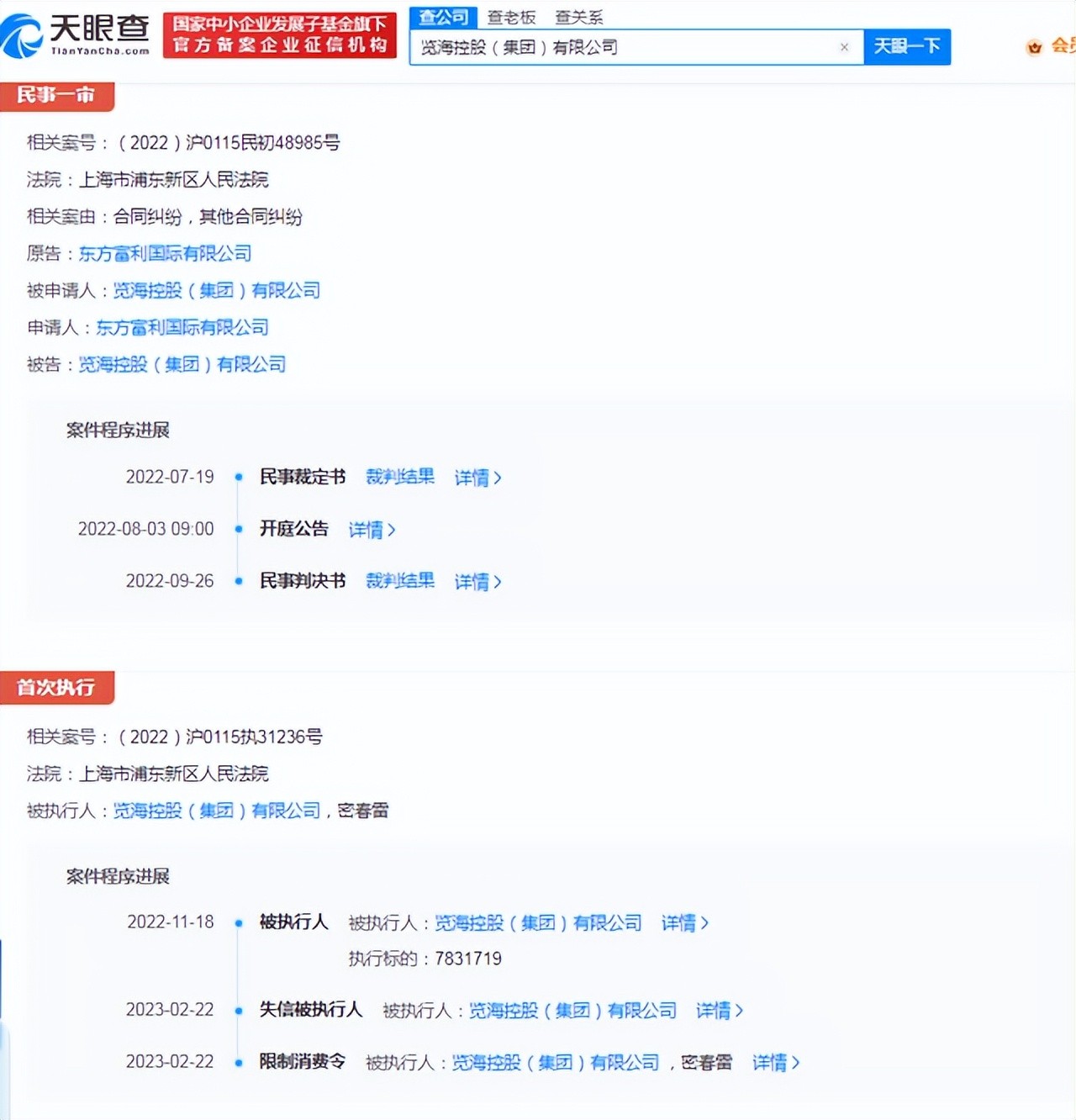Switch to the 查老板 tab
The image size is (1076, 1120).
[x=511, y=18]
